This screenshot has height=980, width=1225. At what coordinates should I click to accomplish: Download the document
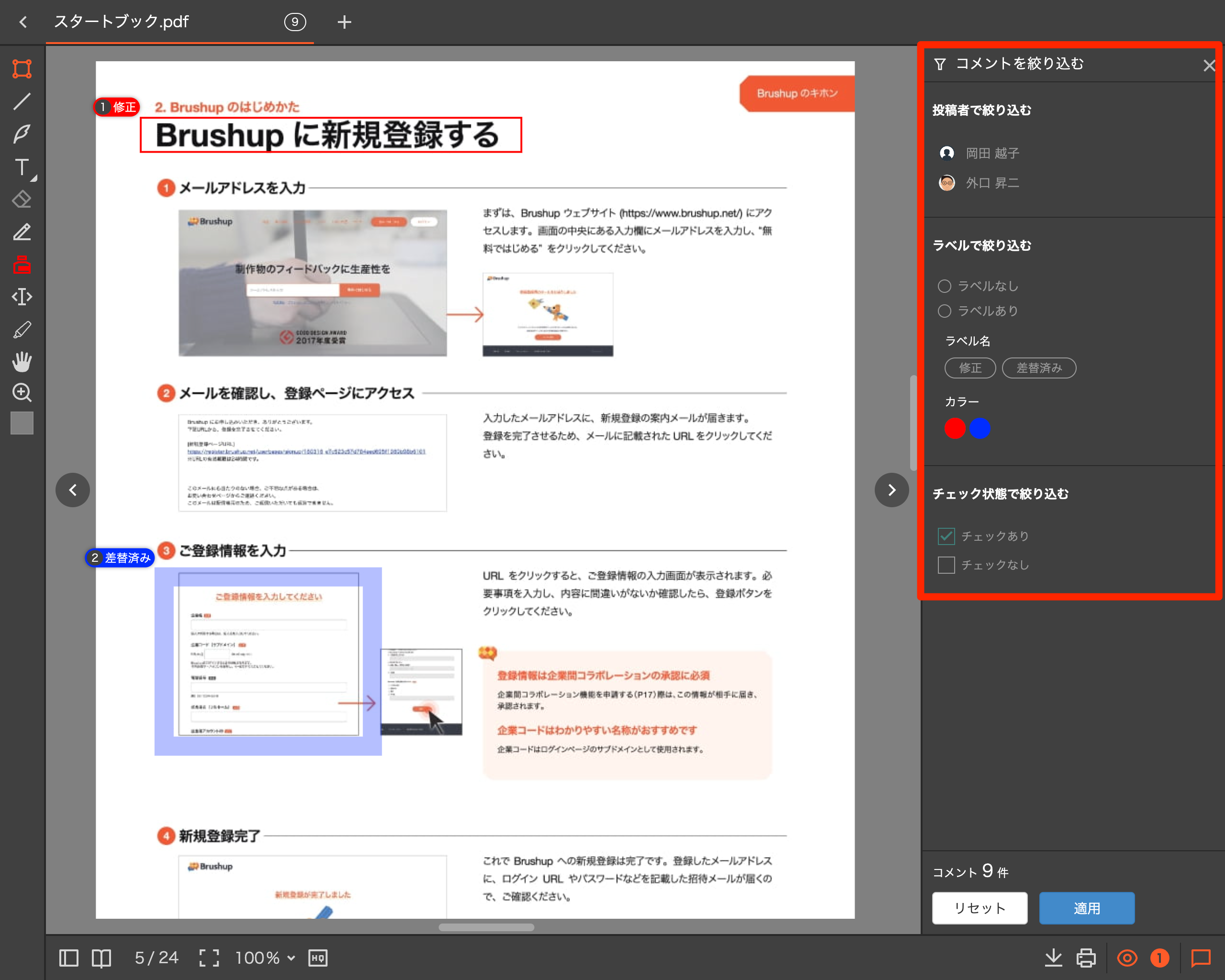point(1054,958)
